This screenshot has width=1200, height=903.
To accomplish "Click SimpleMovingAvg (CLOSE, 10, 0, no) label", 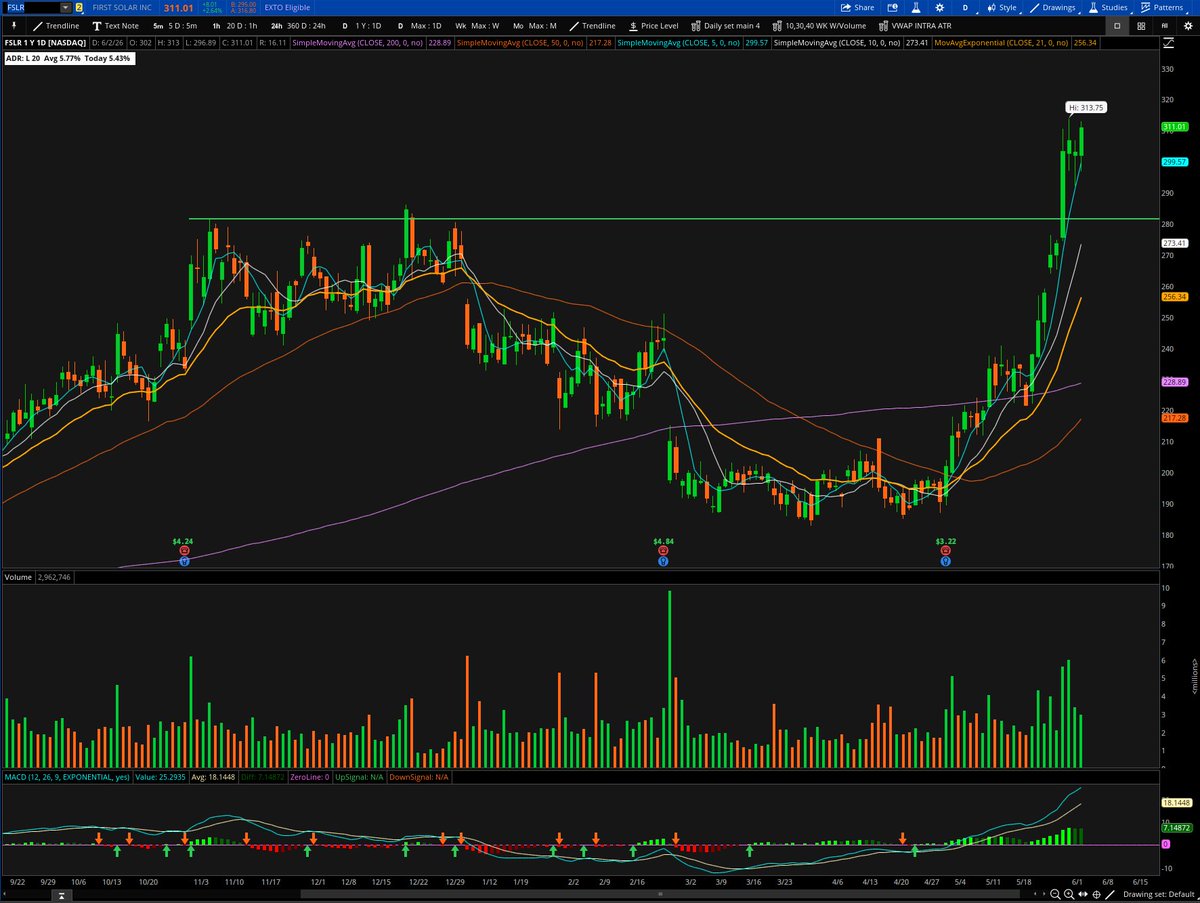I will (838, 45).
